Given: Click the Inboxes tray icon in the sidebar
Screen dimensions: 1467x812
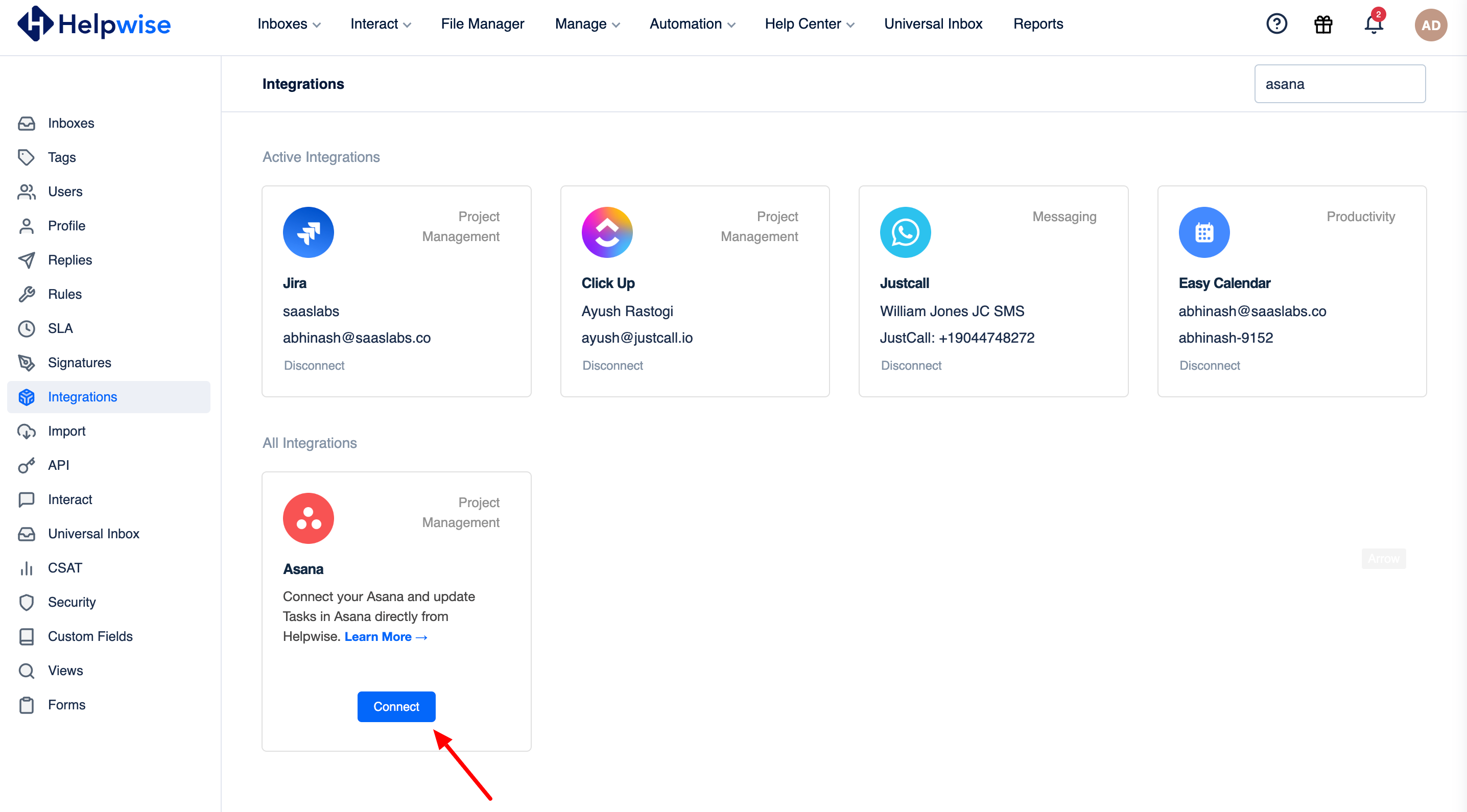Looking at the screenshot, I should [x=26, y=123].
